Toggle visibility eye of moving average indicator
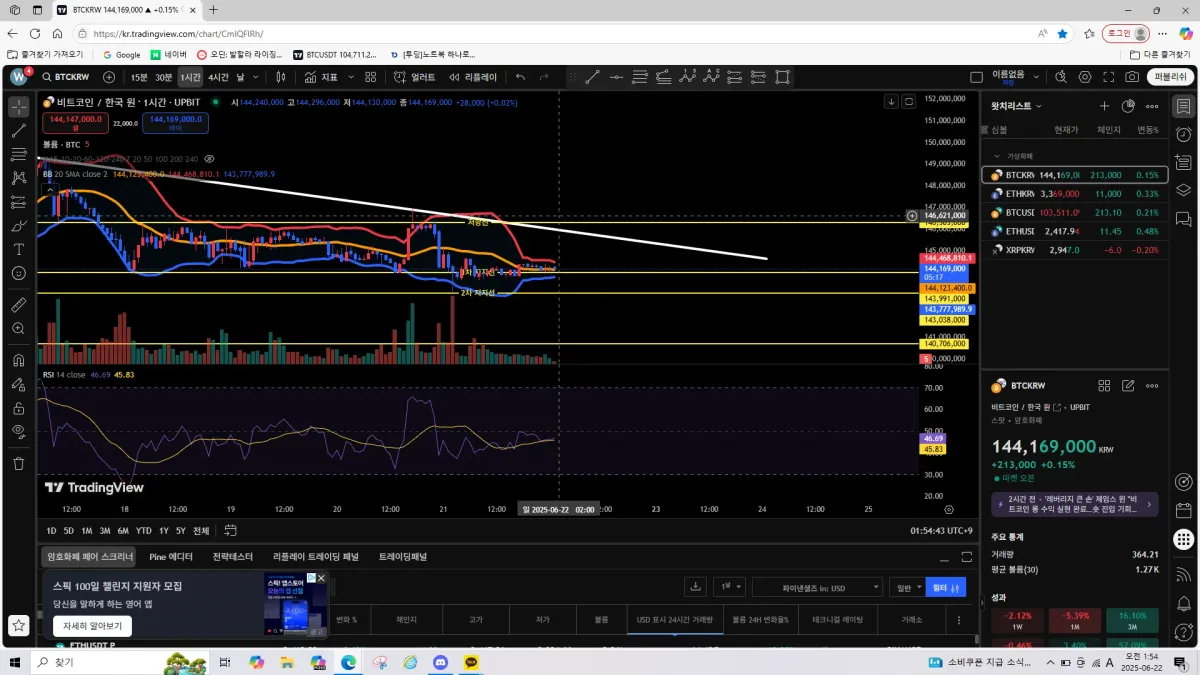 pos(210,159)
